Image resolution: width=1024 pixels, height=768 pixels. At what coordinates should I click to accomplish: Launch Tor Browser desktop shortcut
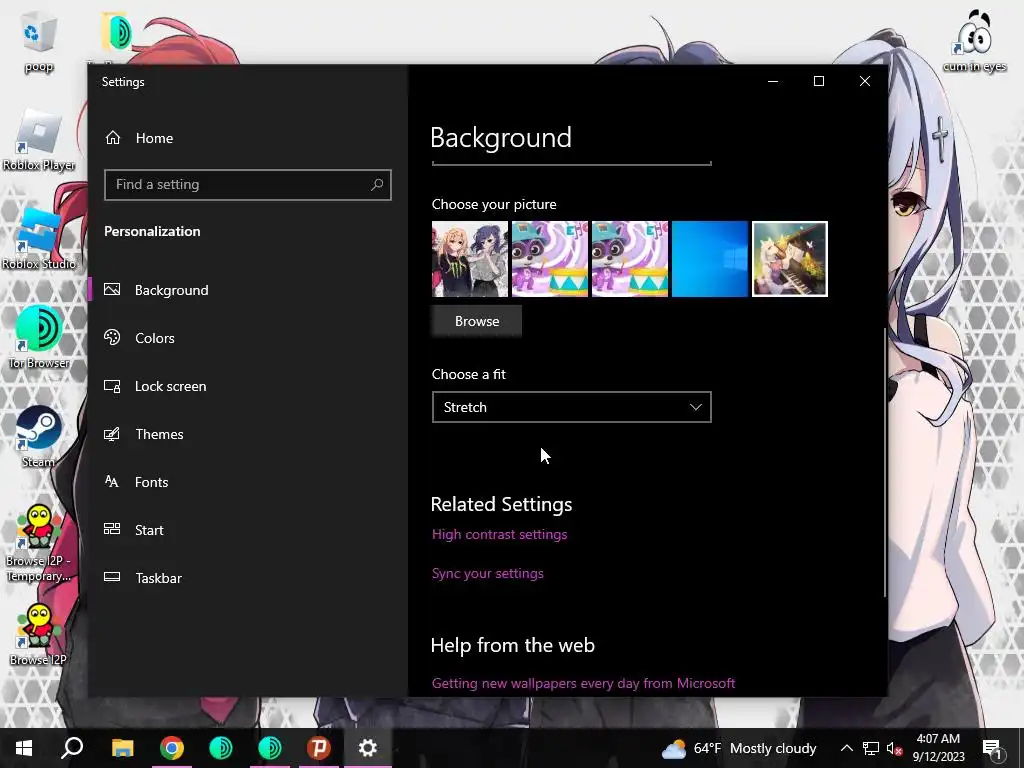tap(39, 338)
